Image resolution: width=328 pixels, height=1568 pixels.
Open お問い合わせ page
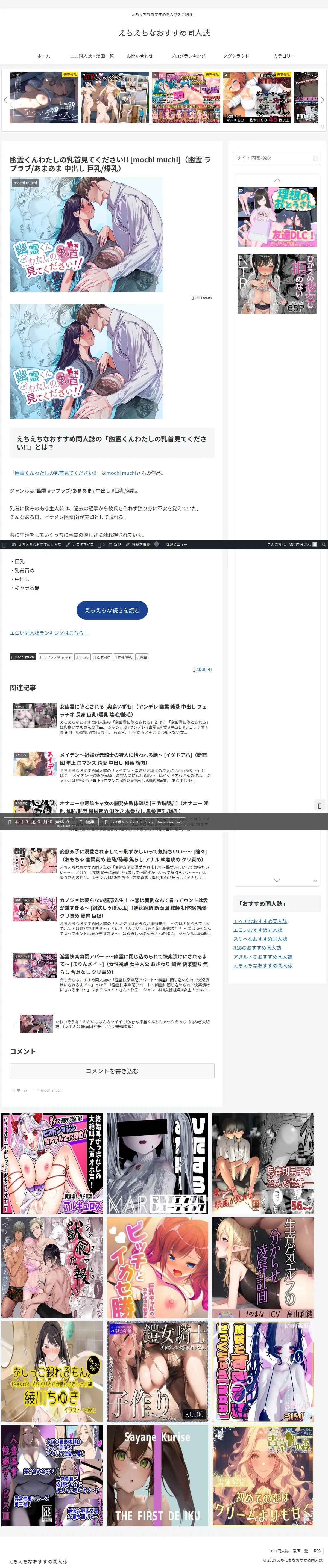point(140,56)
